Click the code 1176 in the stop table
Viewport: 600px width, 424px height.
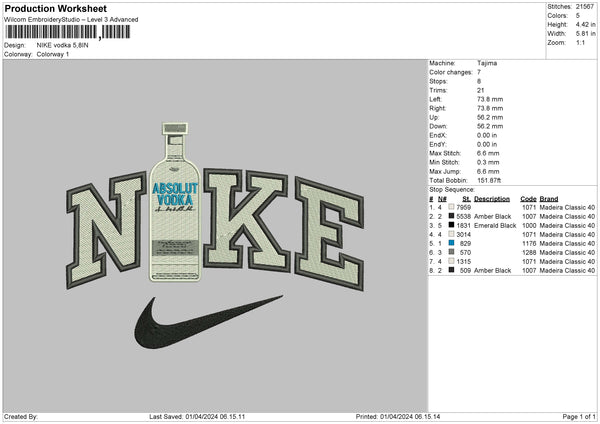point(529,243)
